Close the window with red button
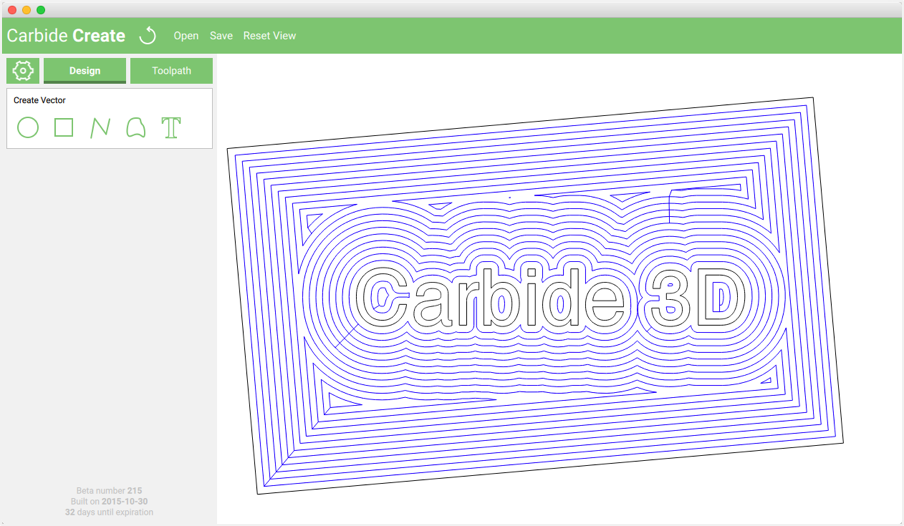This screenshot has height=526, width=904. point(12,10)
